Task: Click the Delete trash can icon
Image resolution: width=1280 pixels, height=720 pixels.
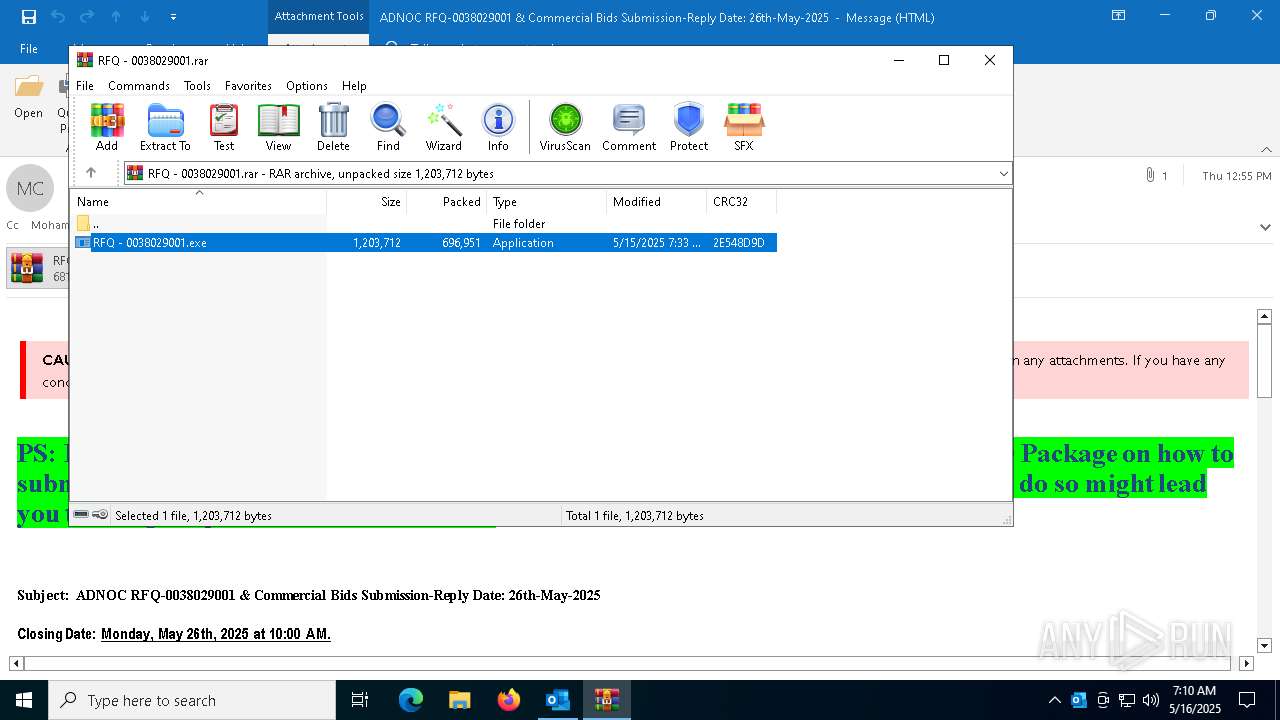Action: (x=333, y=127)
